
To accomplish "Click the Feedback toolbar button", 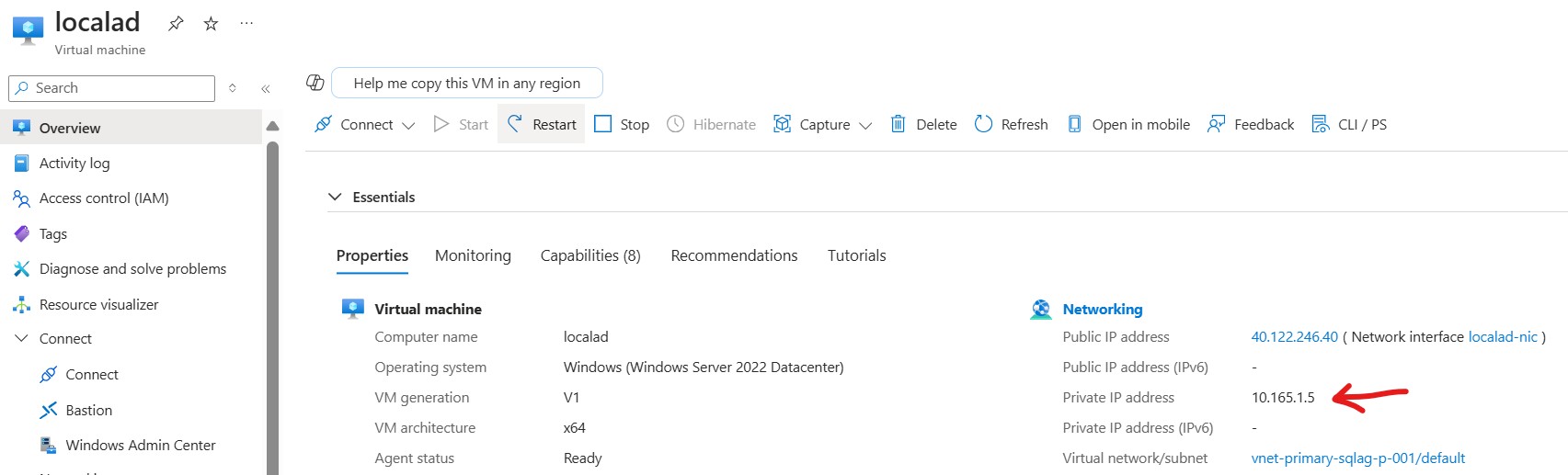I will click(x=1251, y=124).
